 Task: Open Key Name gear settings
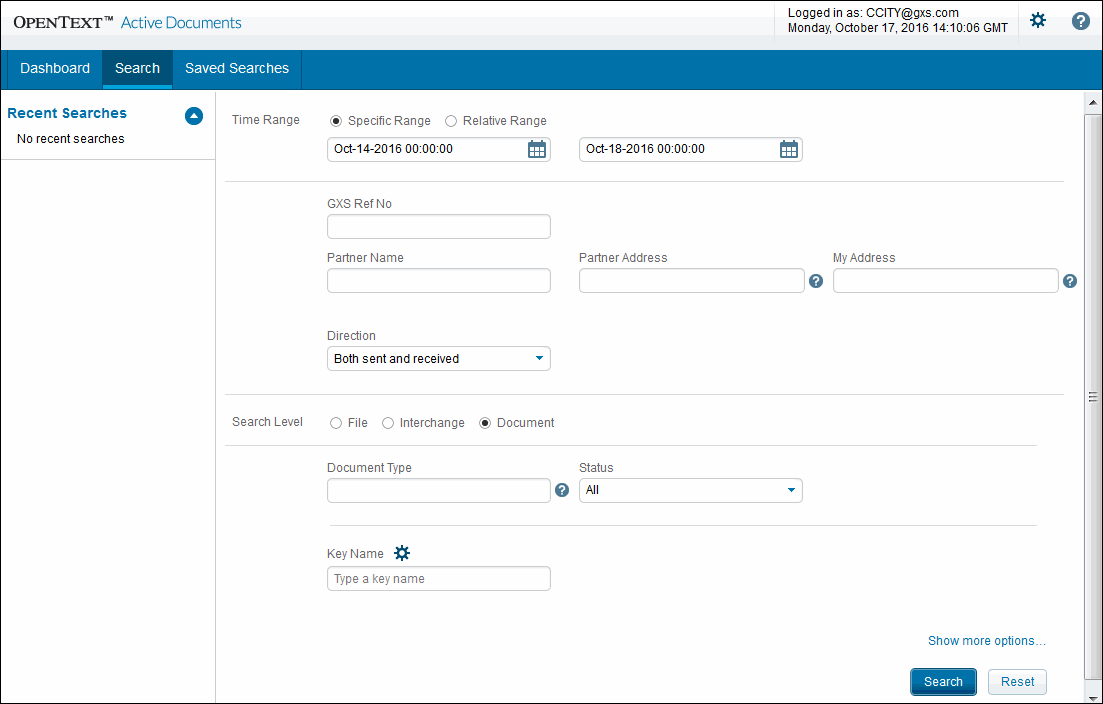(402, 553)
